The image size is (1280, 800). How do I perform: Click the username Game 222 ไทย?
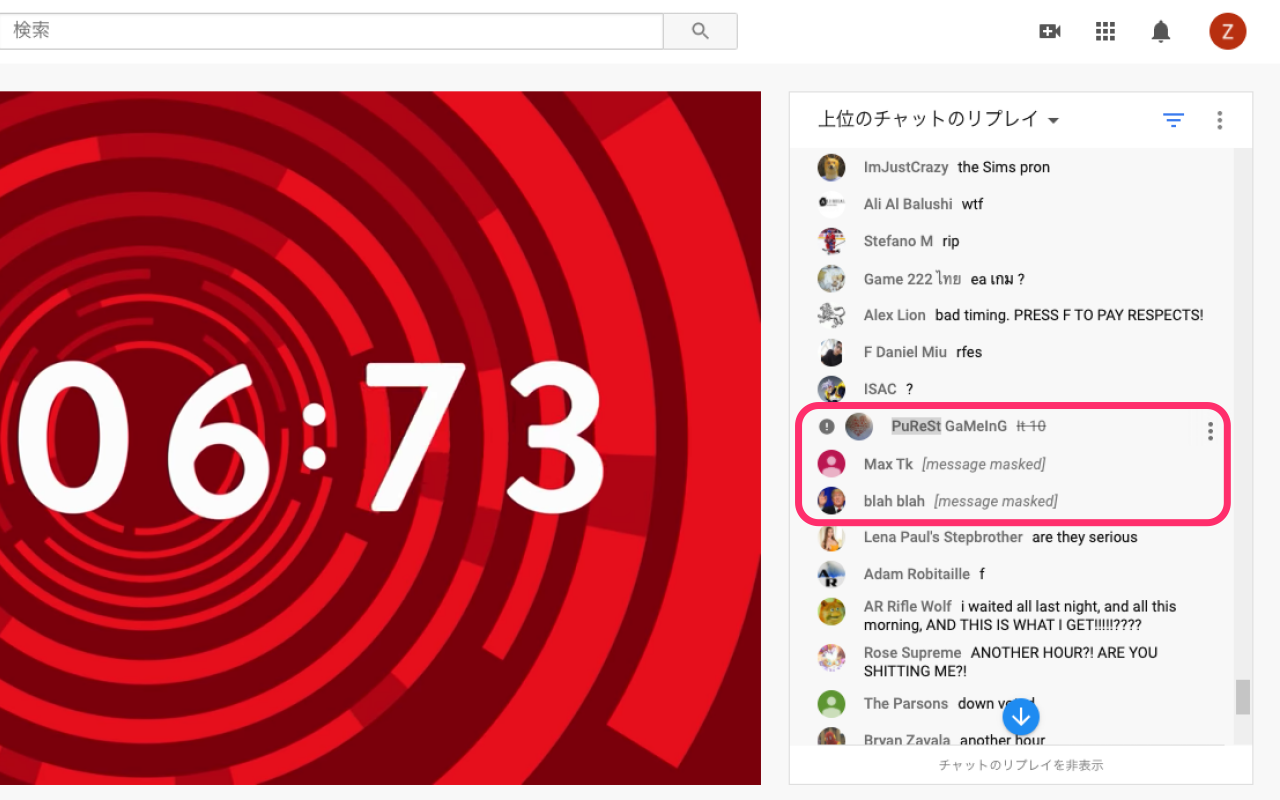pyautogui.click(x=912, y=279)
